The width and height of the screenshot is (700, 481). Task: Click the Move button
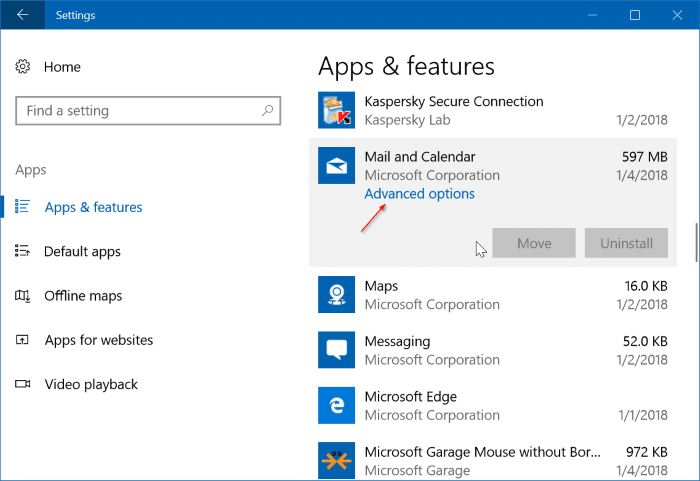click(x=534, y=243)
